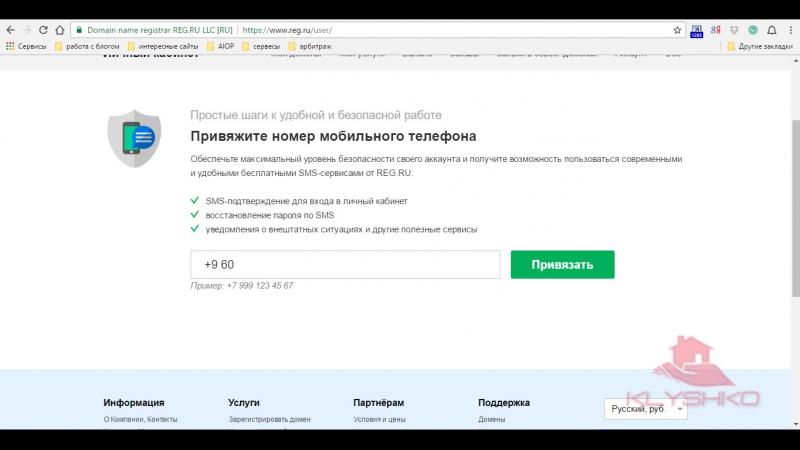The height and width of the screenshot is (450, 800).
Task: Click the 'Информация' footer heading
Action: pos(134,403)
